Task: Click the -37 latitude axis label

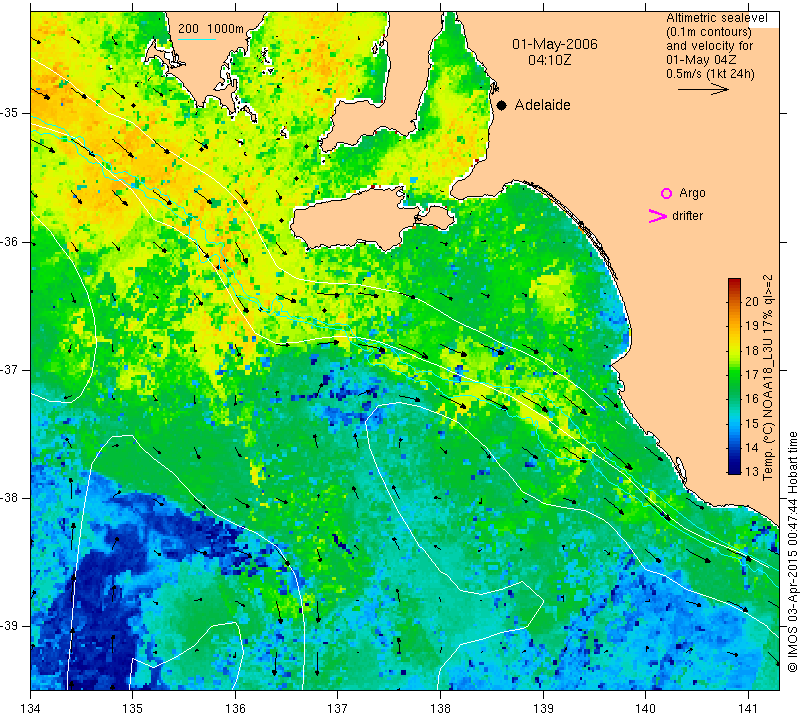Action: 9,369
